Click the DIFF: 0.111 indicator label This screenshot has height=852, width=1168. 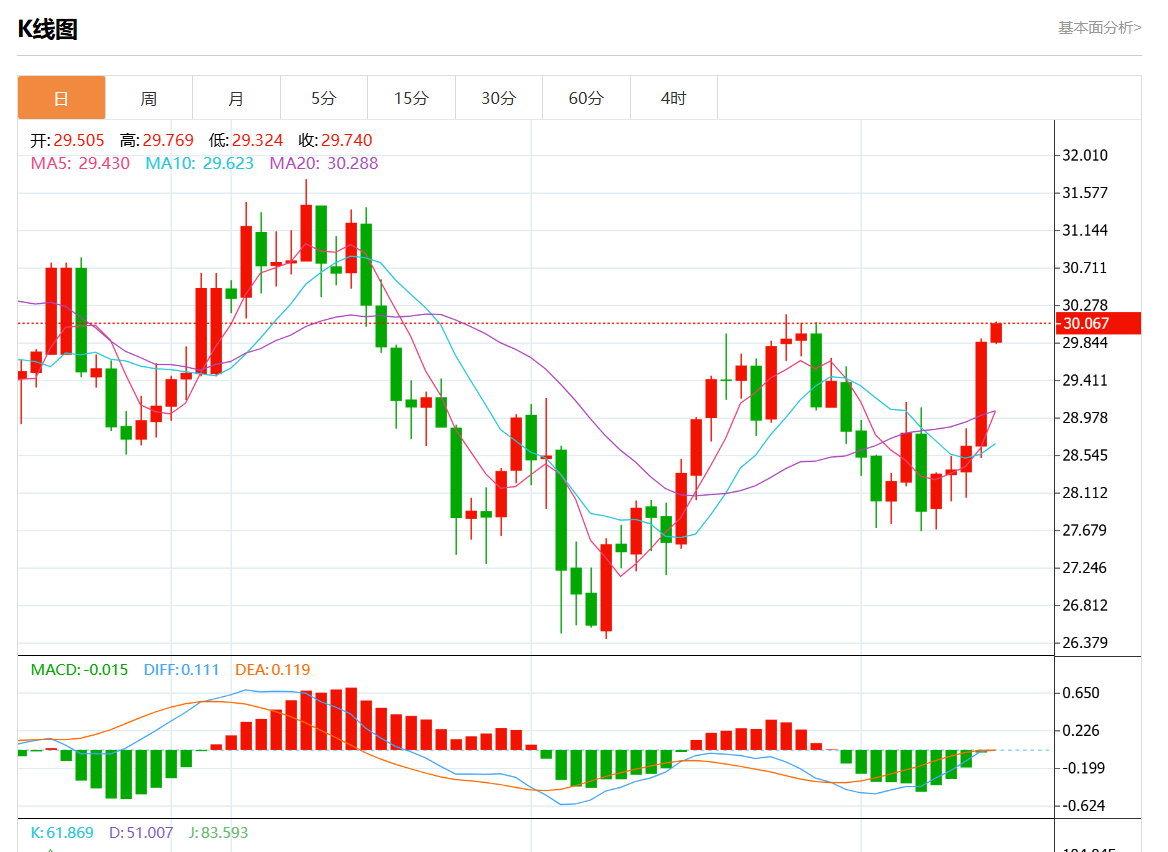point(182,670)
